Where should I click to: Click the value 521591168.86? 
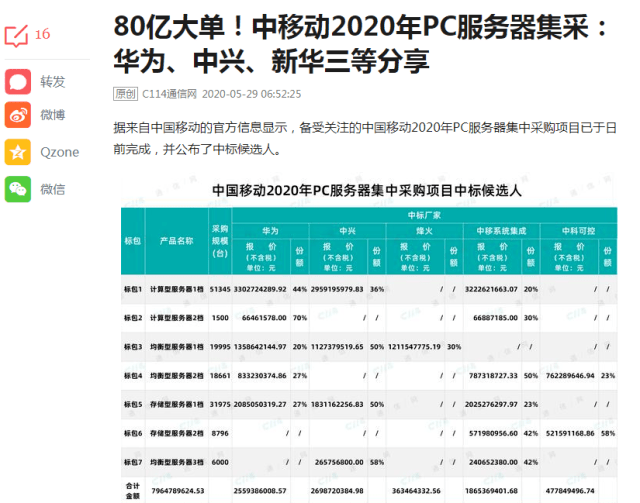tap(570, 433)
